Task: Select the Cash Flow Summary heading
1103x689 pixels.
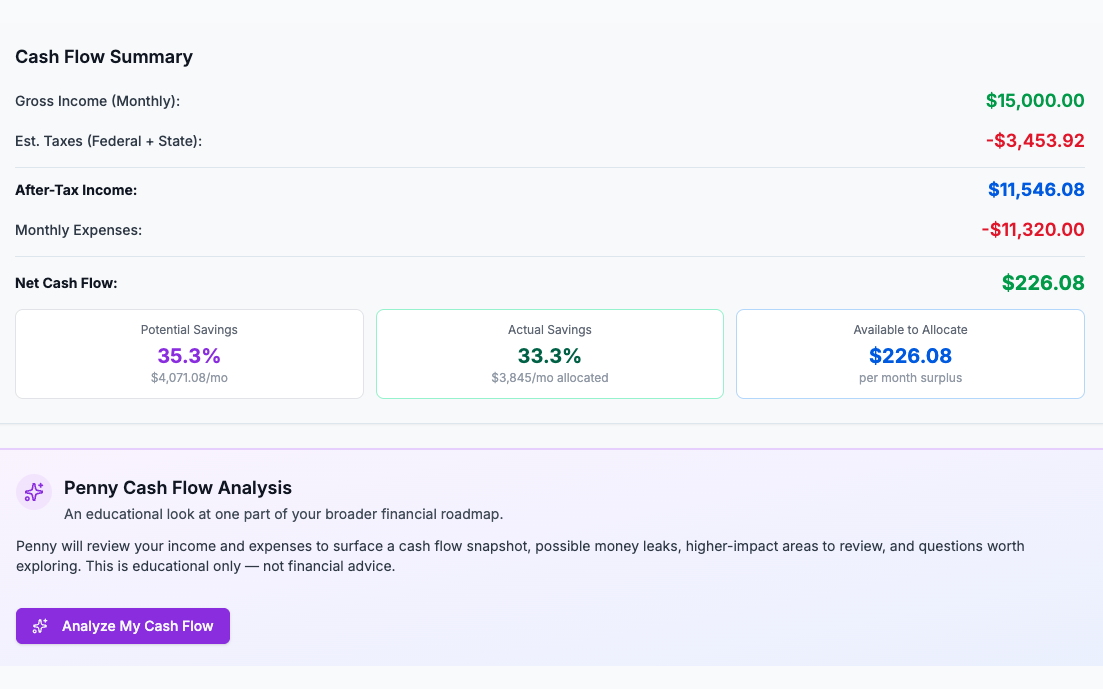Action: pyautogui.click(x=104, y=57)
